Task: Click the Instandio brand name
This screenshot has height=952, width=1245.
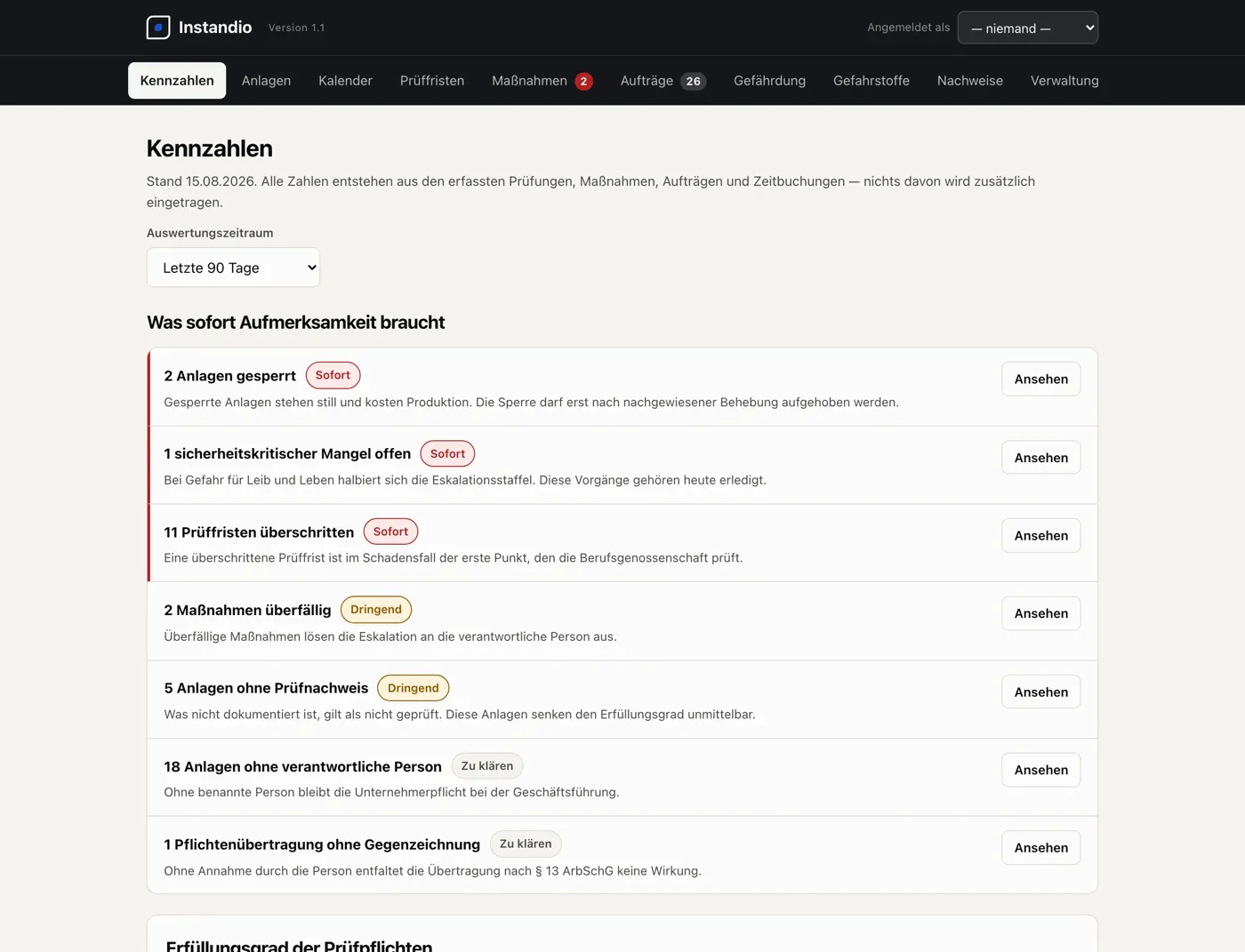Action: point(215,28)
